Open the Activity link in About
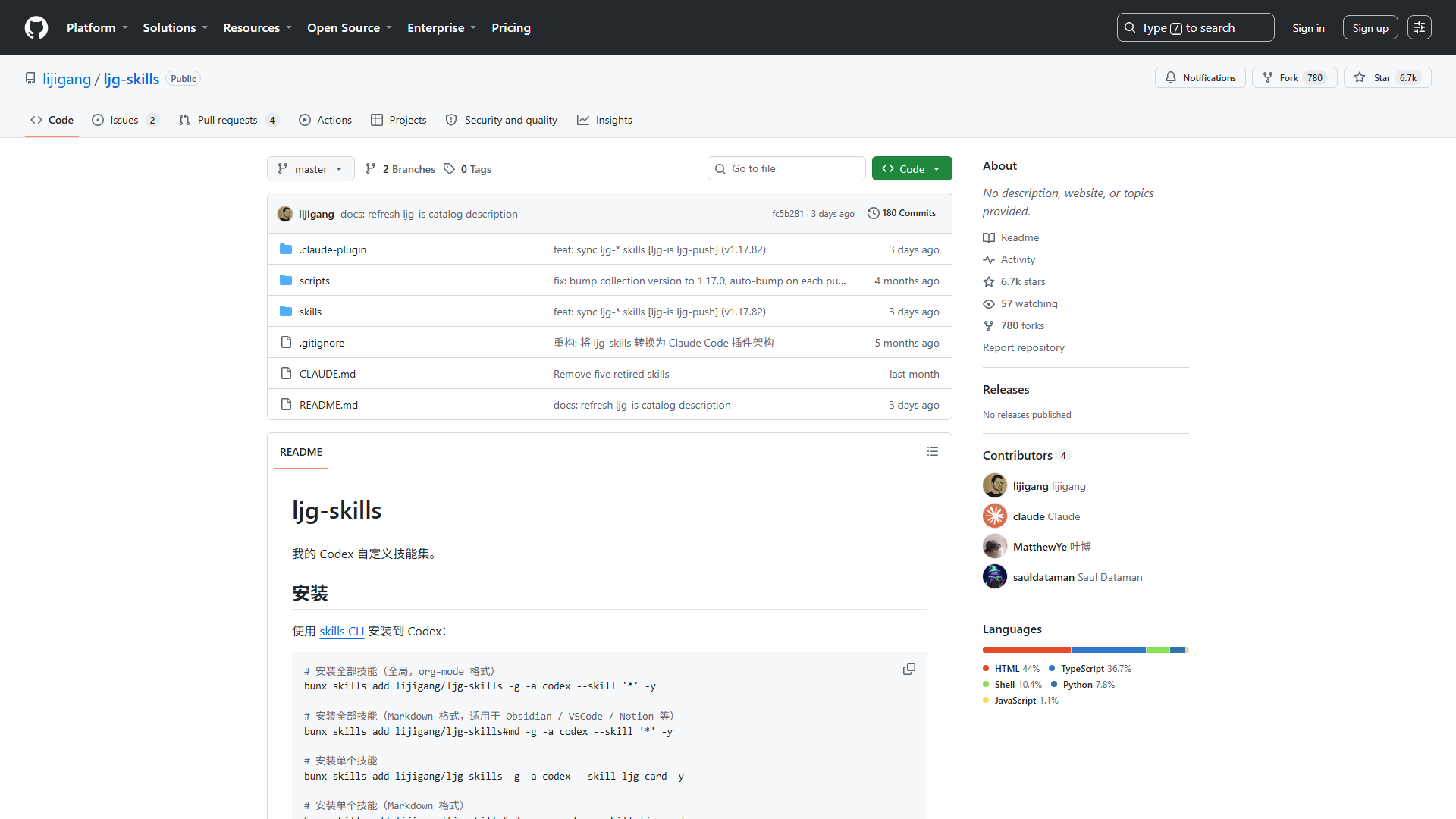Image resolution: width=1456 pixels, height=819 pixels. [x=1009, y=259]
